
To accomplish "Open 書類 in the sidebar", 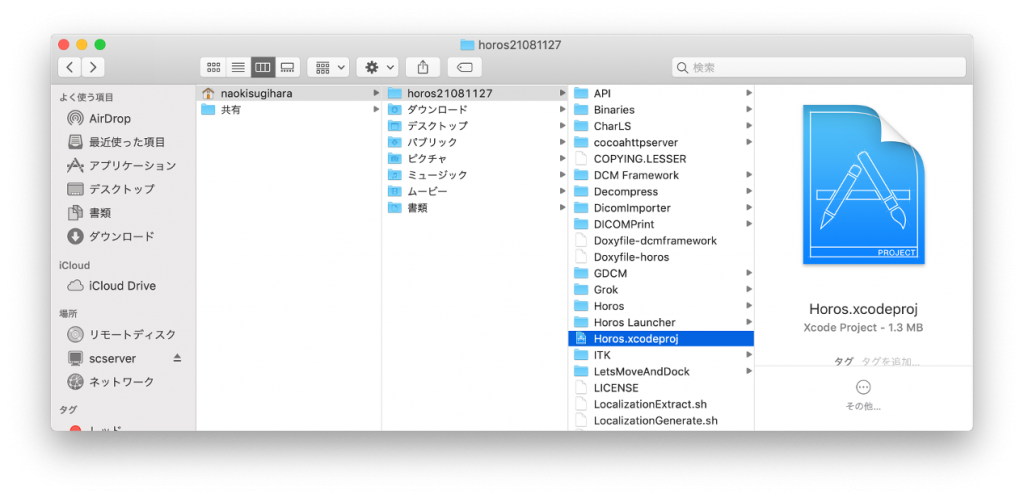I will [x=89, y=213].
